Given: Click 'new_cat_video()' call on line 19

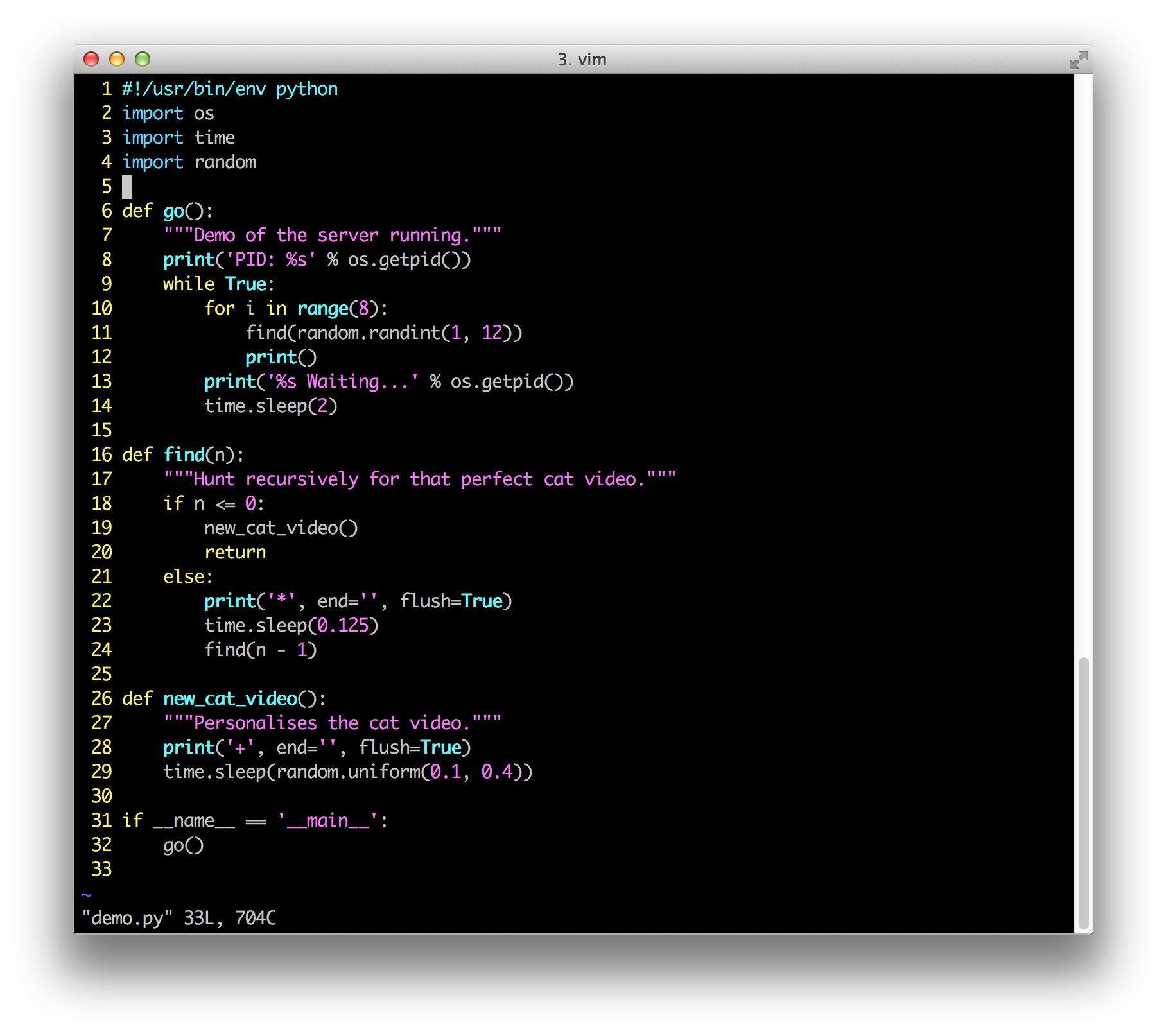Looking at the screenshot, I should click(x=281, y=528).
